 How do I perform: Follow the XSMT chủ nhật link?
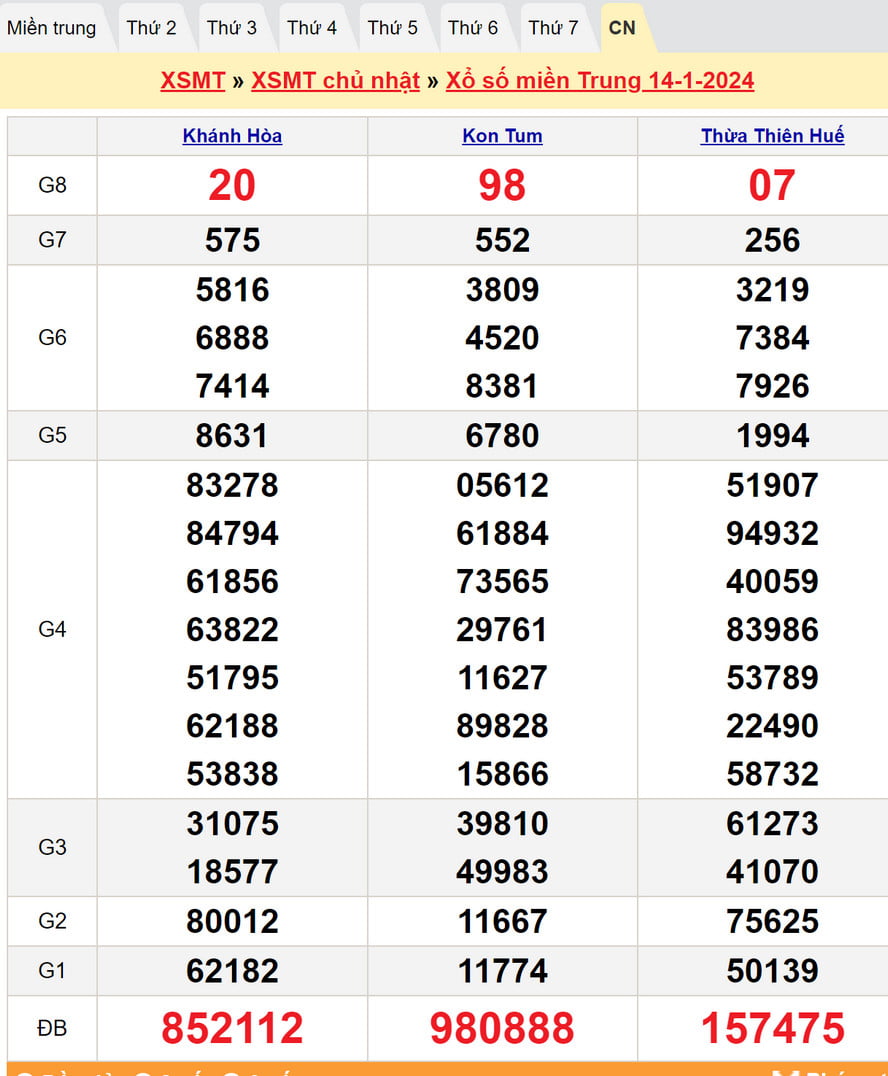coord(335,81)
